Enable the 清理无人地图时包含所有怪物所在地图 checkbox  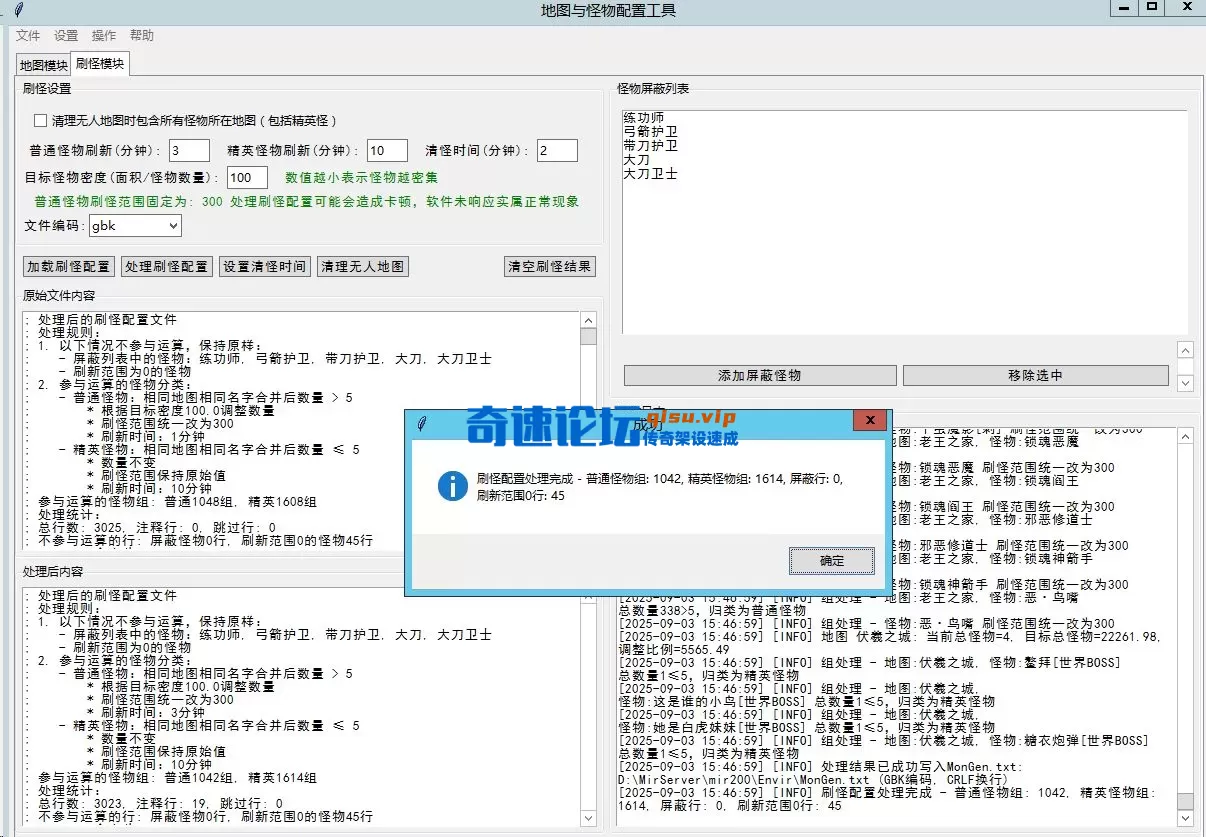(40, 120)
